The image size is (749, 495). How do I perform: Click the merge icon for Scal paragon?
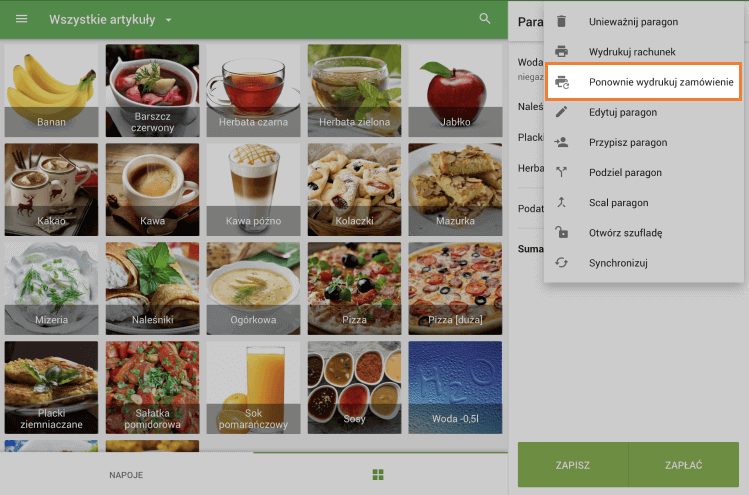coord(562,202)
